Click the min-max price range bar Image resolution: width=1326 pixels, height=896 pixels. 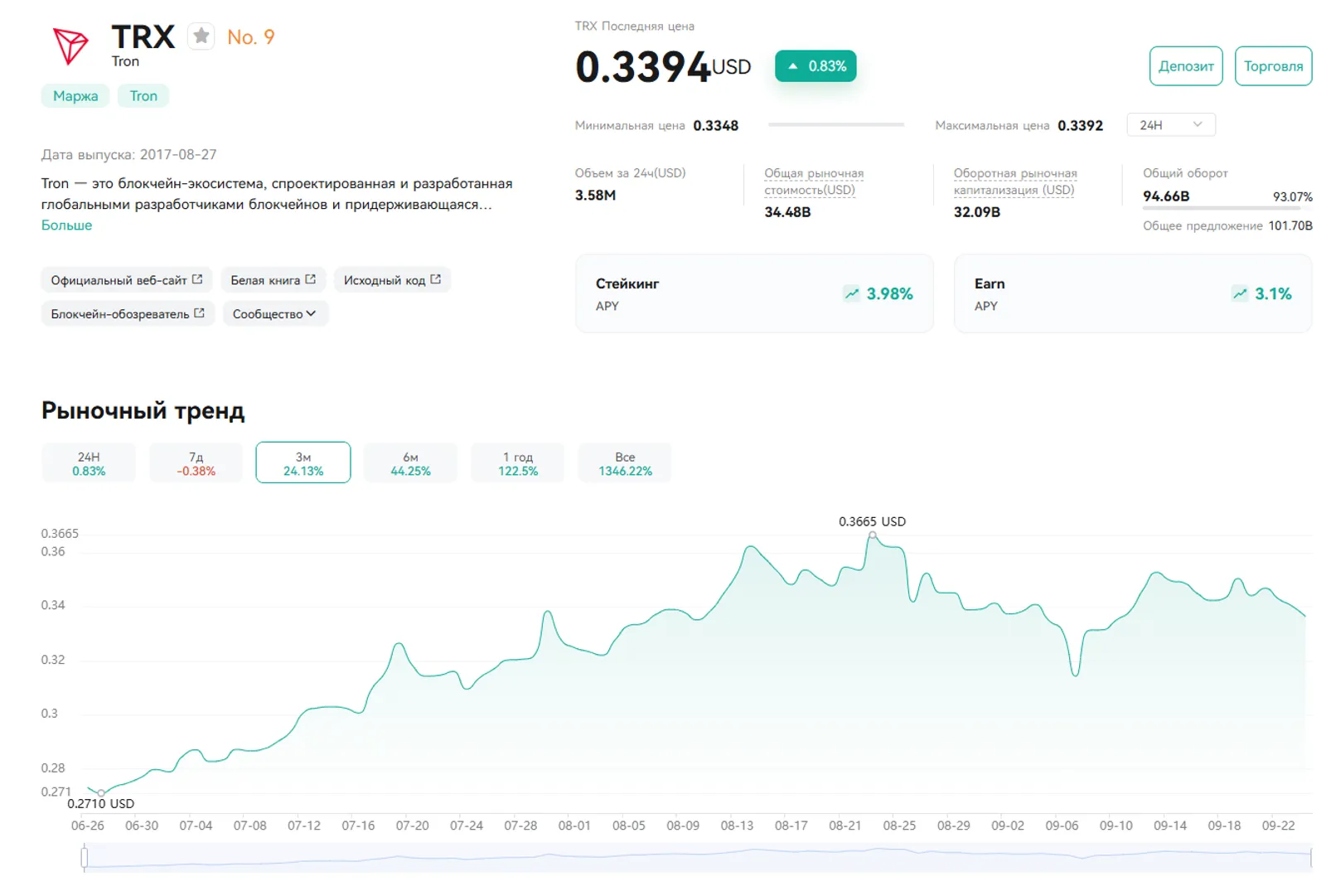836,124
